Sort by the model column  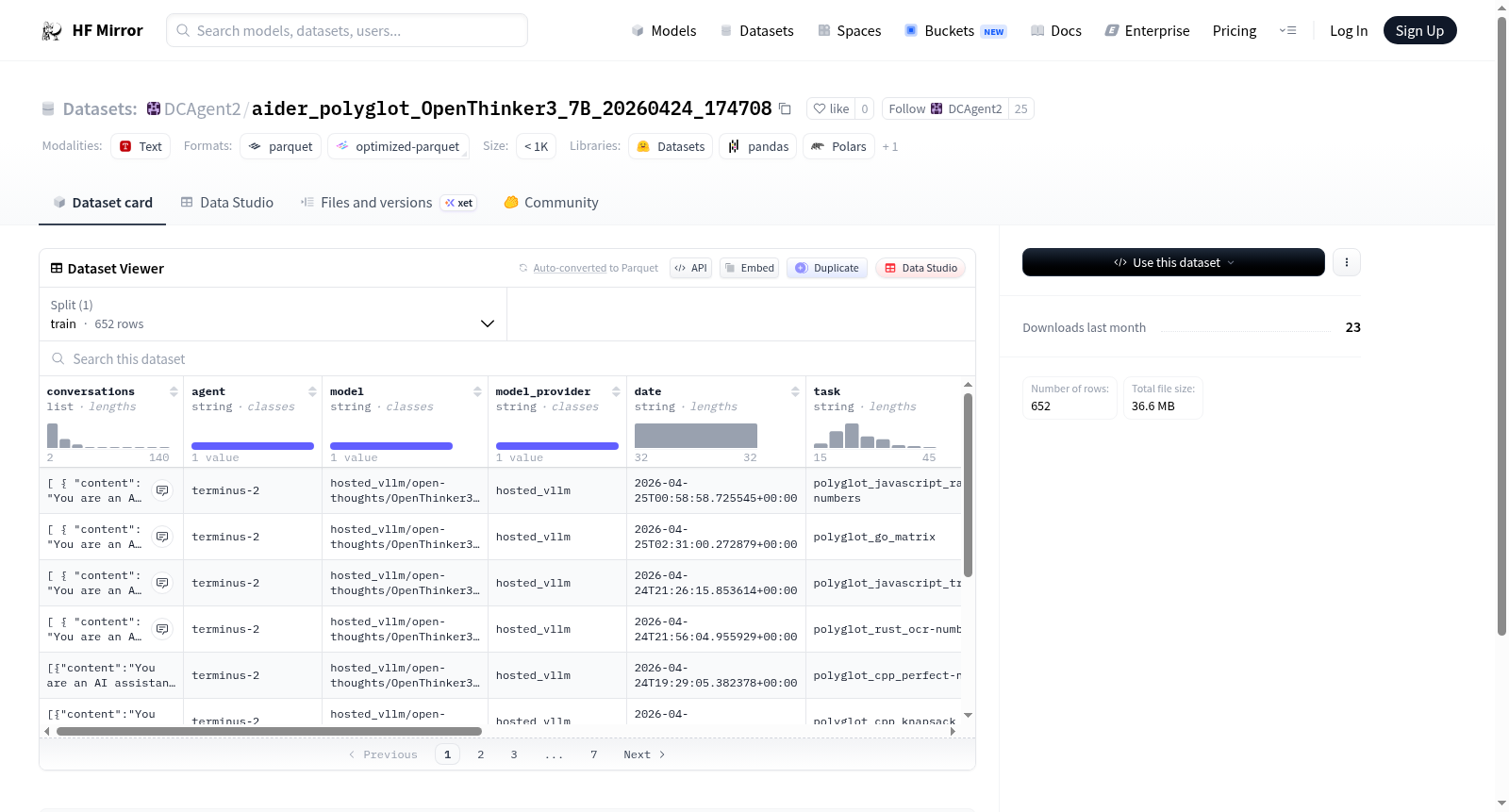coord(477,391)
